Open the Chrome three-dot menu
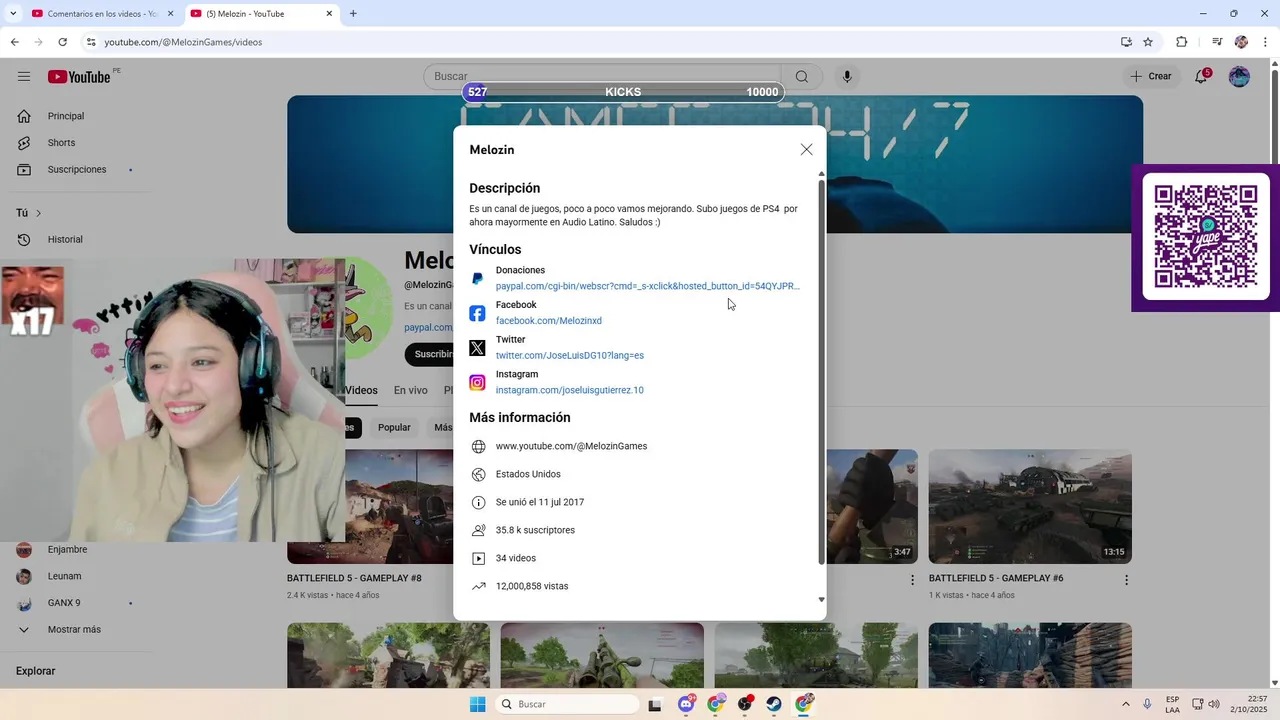 1266,42
